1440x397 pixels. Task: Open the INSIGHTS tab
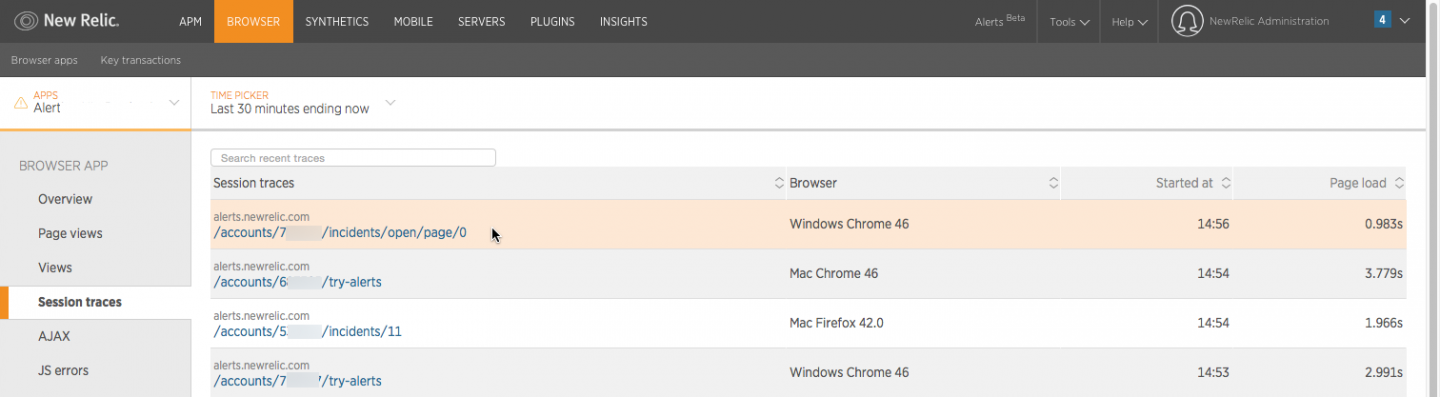(x=623, y=21)
